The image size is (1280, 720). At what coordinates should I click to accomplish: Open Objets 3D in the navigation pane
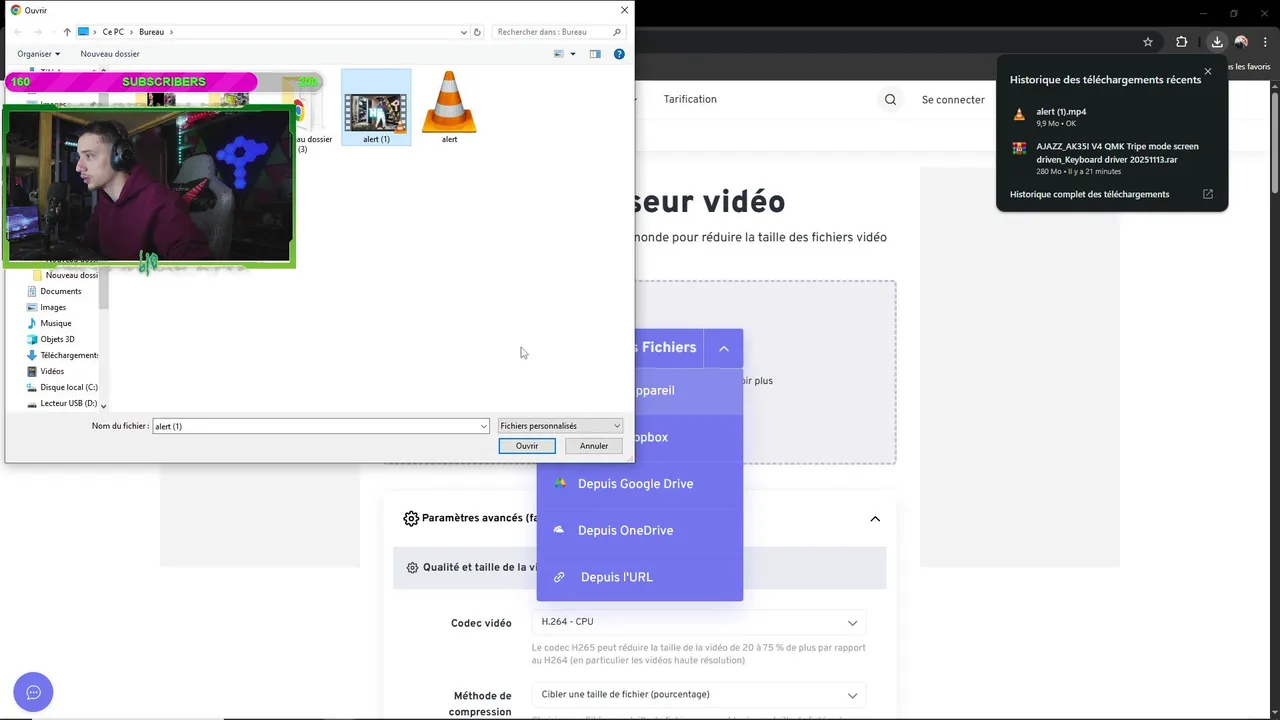click(x=57, y=339)
